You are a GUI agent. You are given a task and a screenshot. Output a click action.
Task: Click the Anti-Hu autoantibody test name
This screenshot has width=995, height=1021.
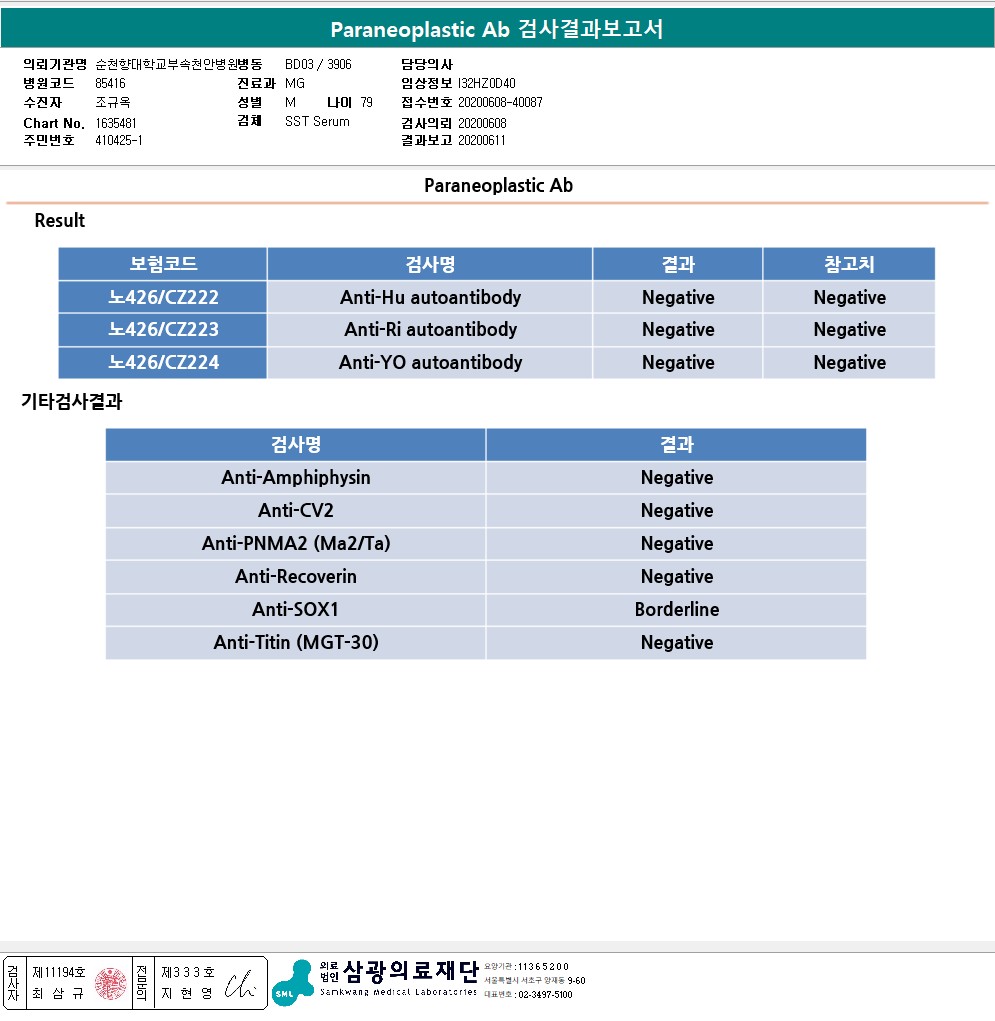(x=430, y=297)
